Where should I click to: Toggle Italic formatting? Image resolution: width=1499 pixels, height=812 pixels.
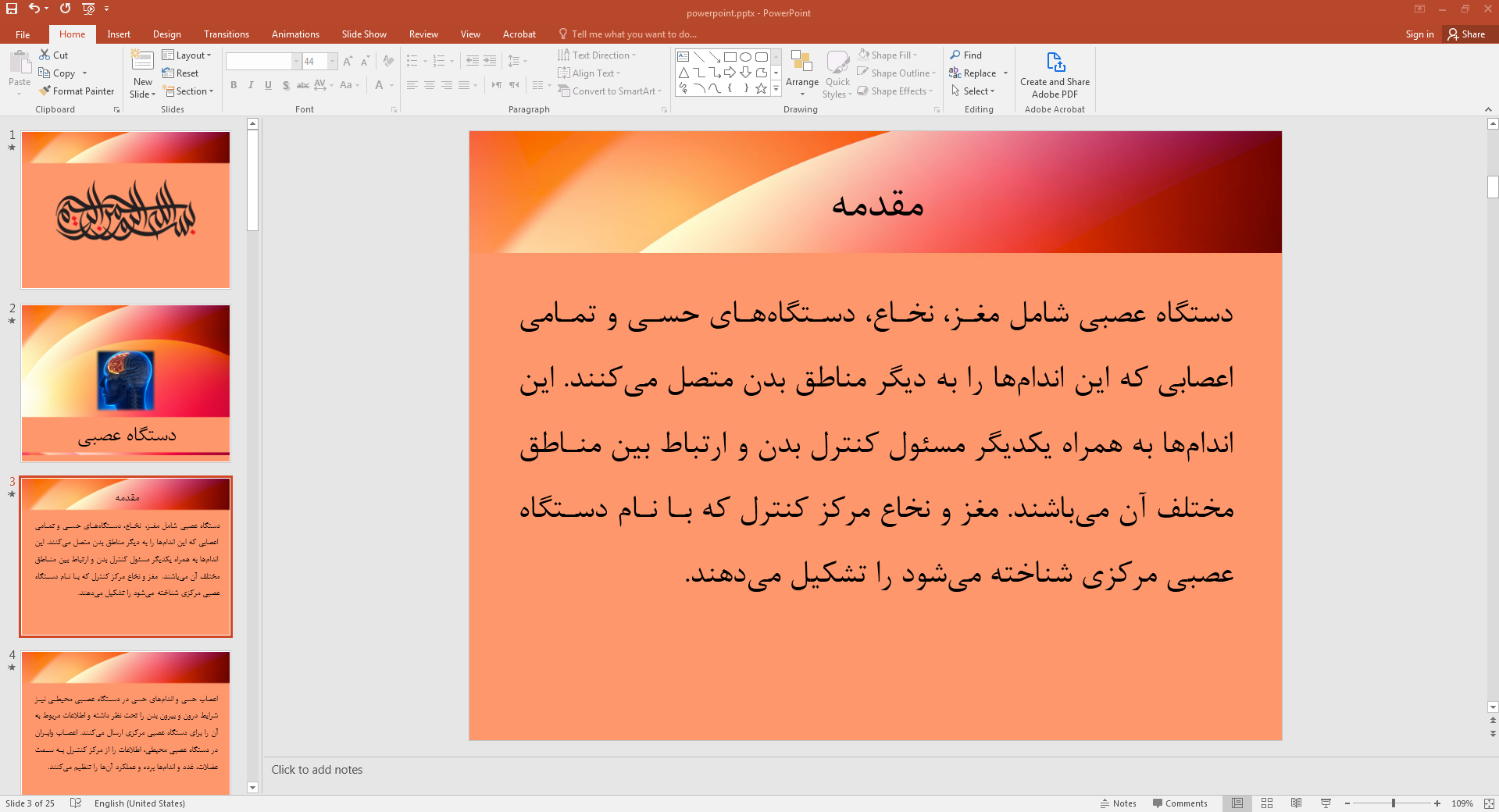[251, 85]
